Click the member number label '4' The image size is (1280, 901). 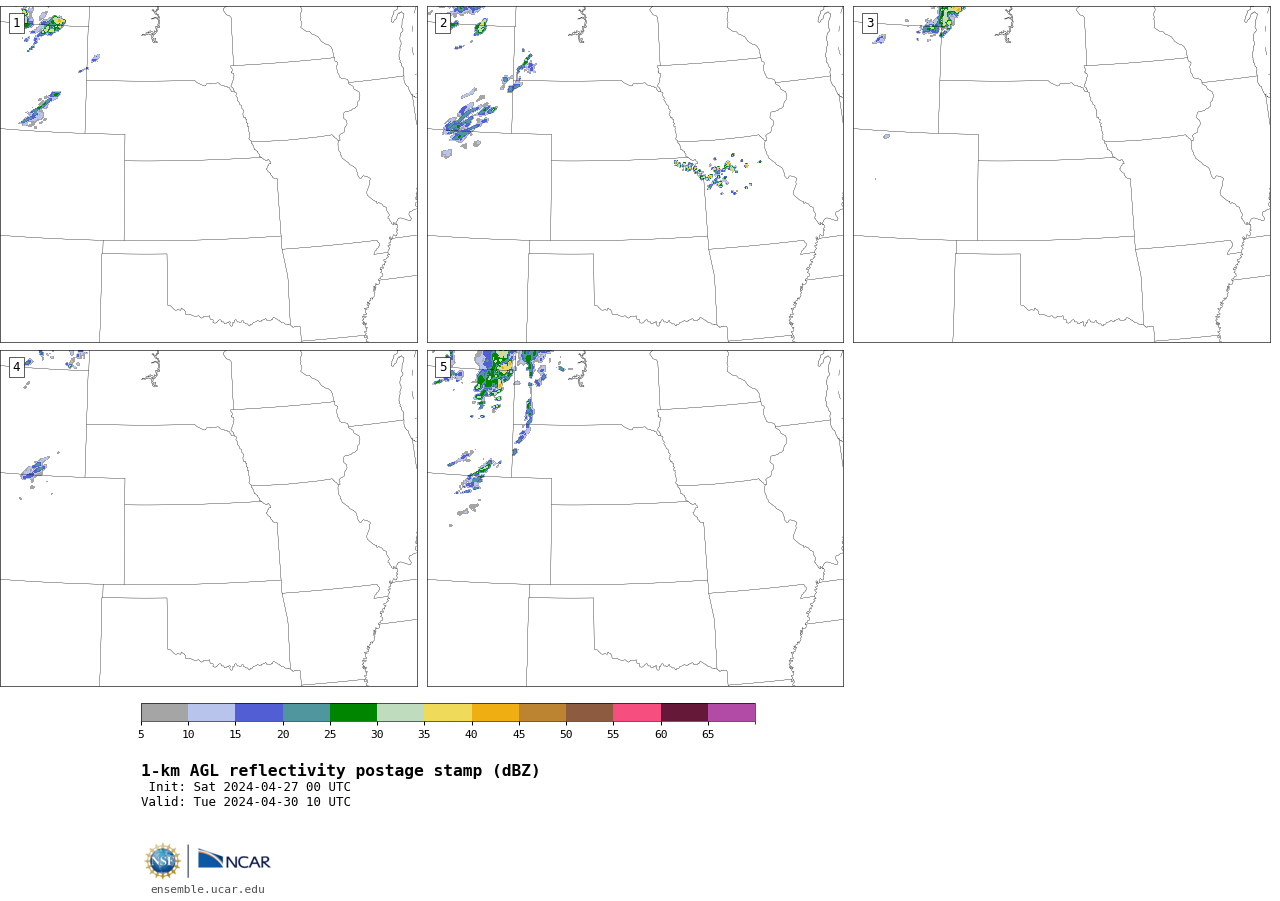[x=17, y=367]
